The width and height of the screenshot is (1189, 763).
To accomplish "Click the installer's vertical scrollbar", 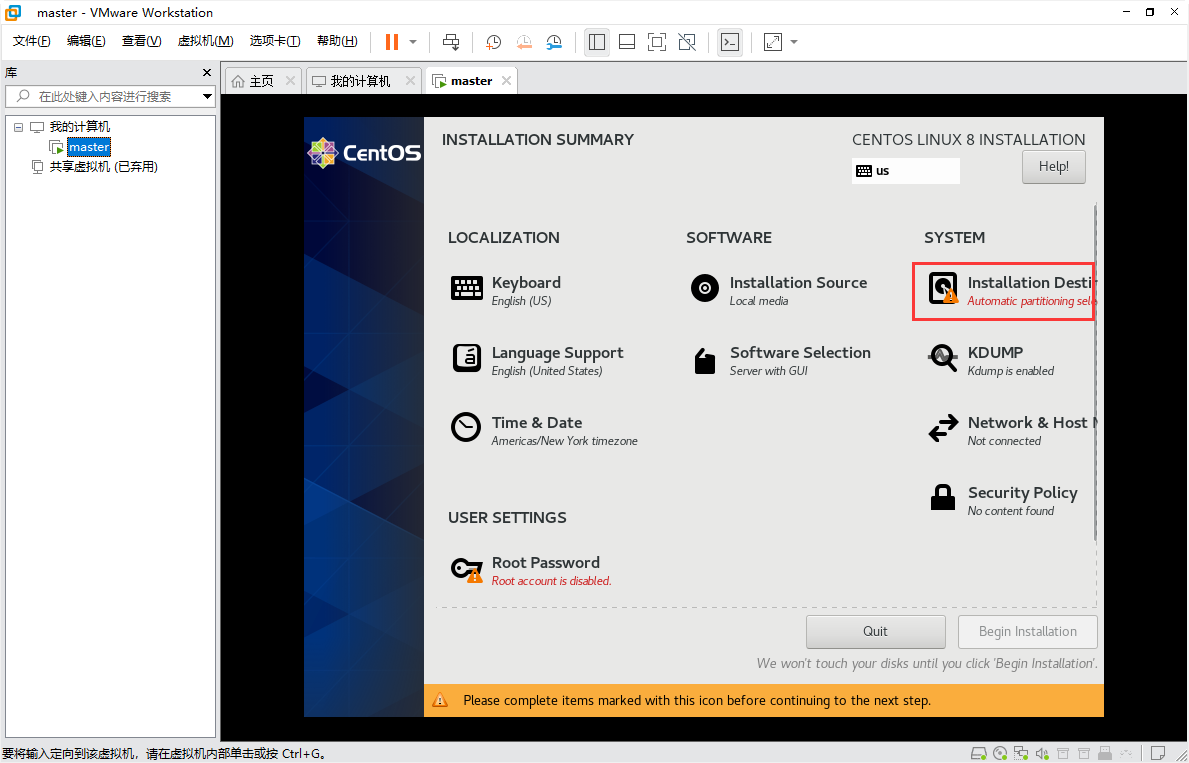I will tap(1095, 372).
